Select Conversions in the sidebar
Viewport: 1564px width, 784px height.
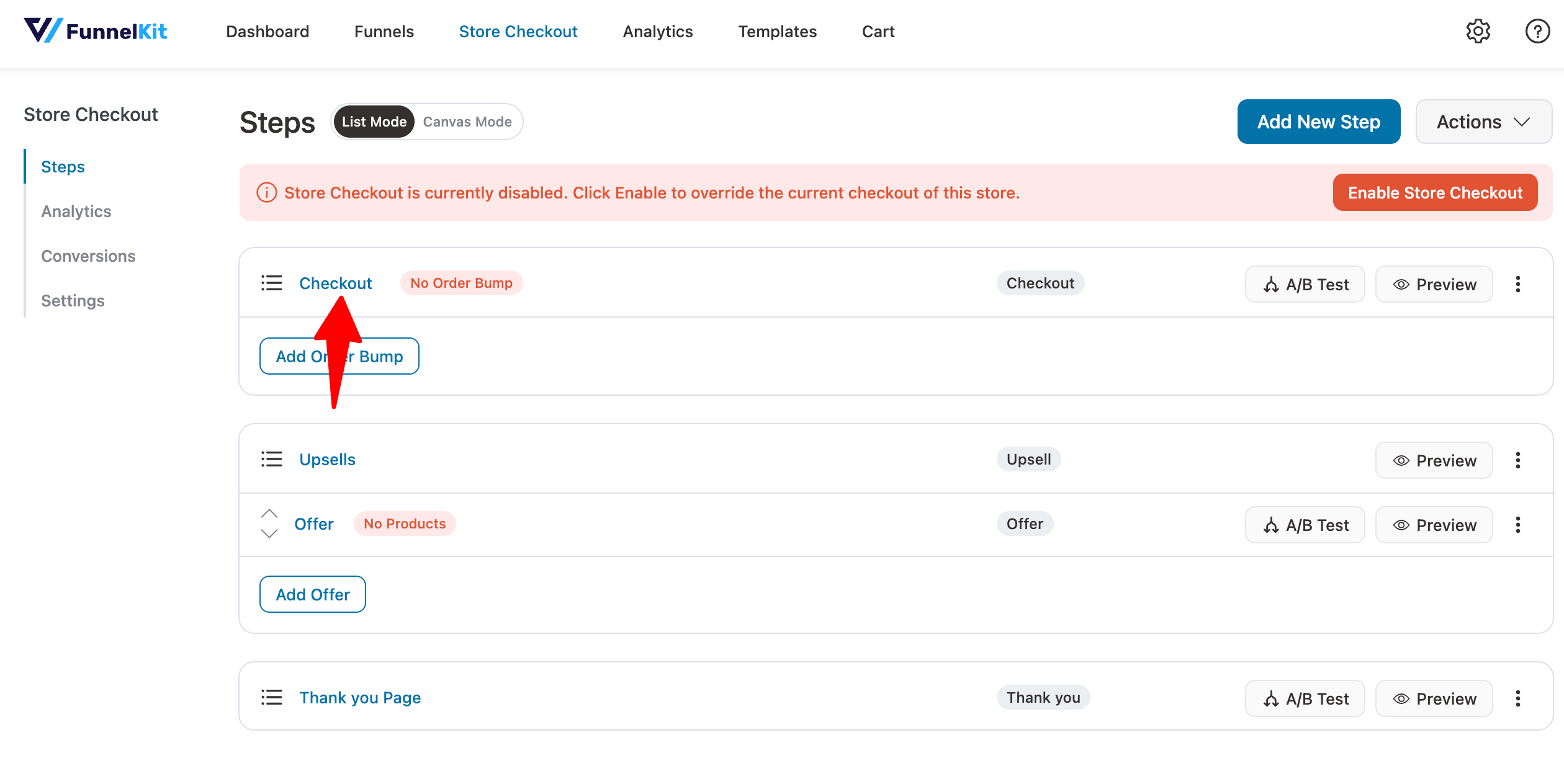click(88, 256)
